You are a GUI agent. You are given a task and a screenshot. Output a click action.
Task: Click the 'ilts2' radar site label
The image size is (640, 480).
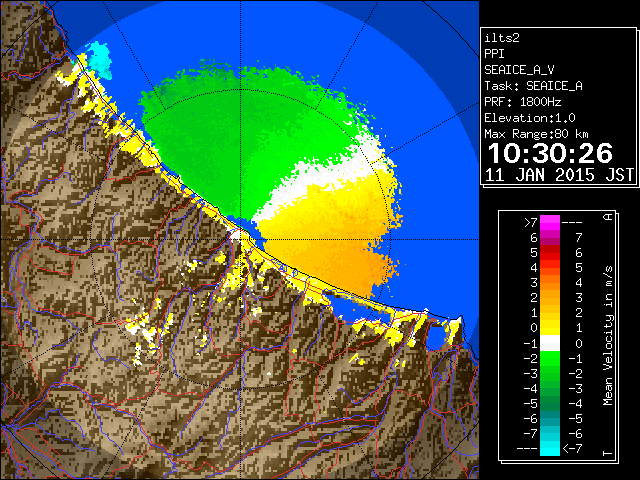502,38
